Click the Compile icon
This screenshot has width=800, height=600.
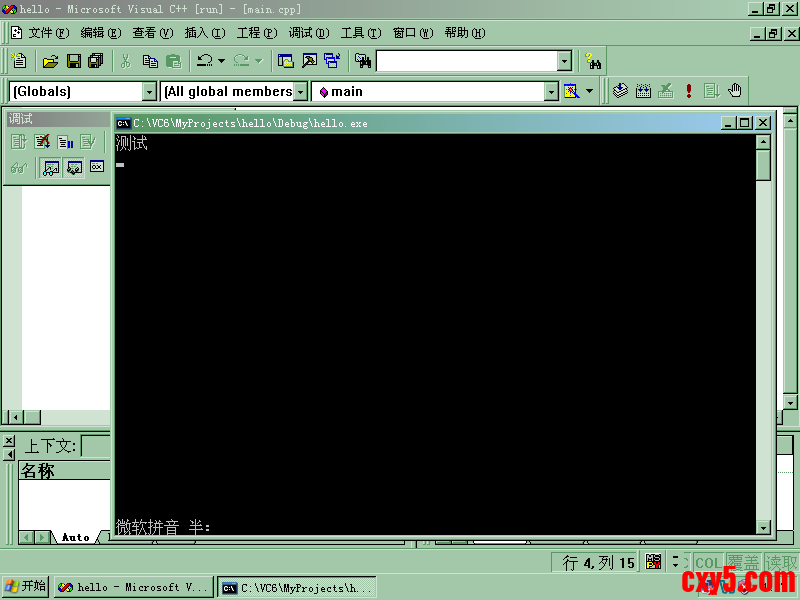620,91
